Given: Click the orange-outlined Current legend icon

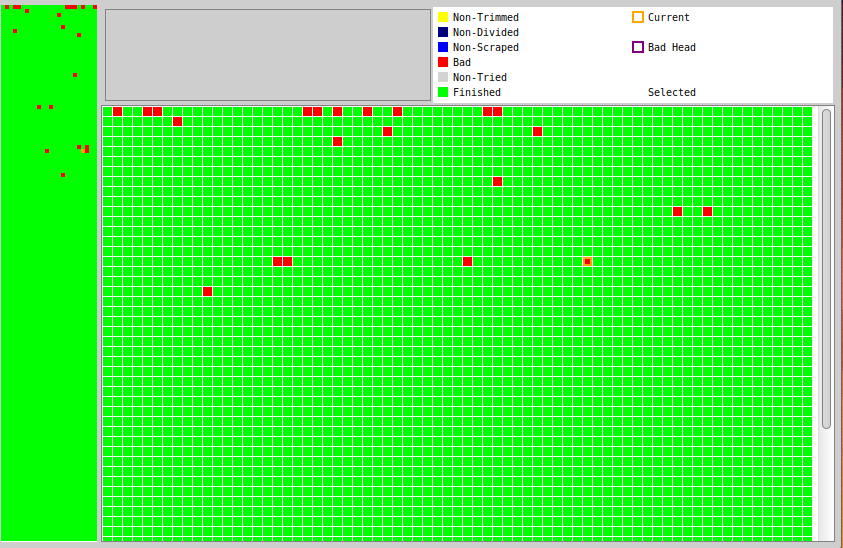Looking at the screenshot, I should coord(638,17).
